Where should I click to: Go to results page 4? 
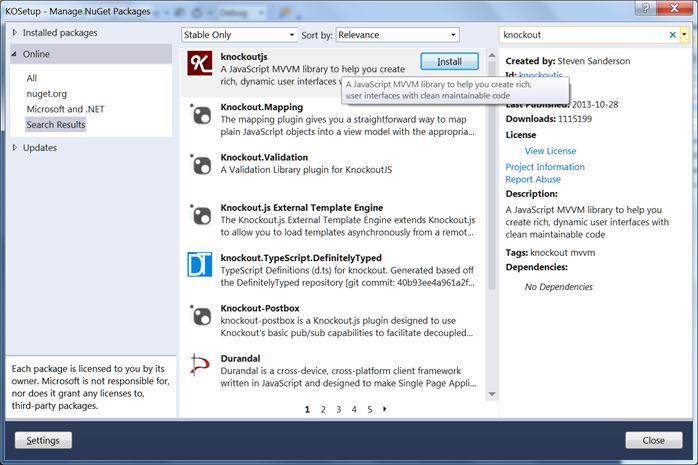pyautogui.click(x=354, y=409)
